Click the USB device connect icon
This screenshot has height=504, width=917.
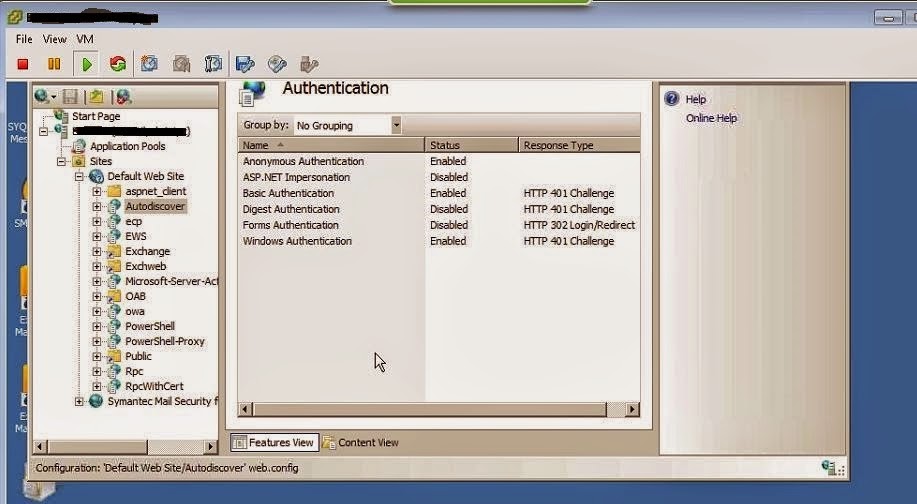pos(308,64)
